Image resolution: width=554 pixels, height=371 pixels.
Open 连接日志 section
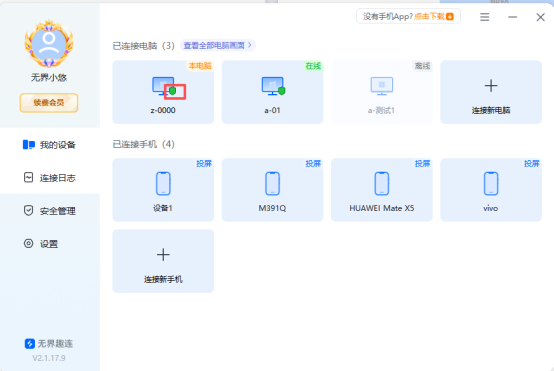point(49,177)
